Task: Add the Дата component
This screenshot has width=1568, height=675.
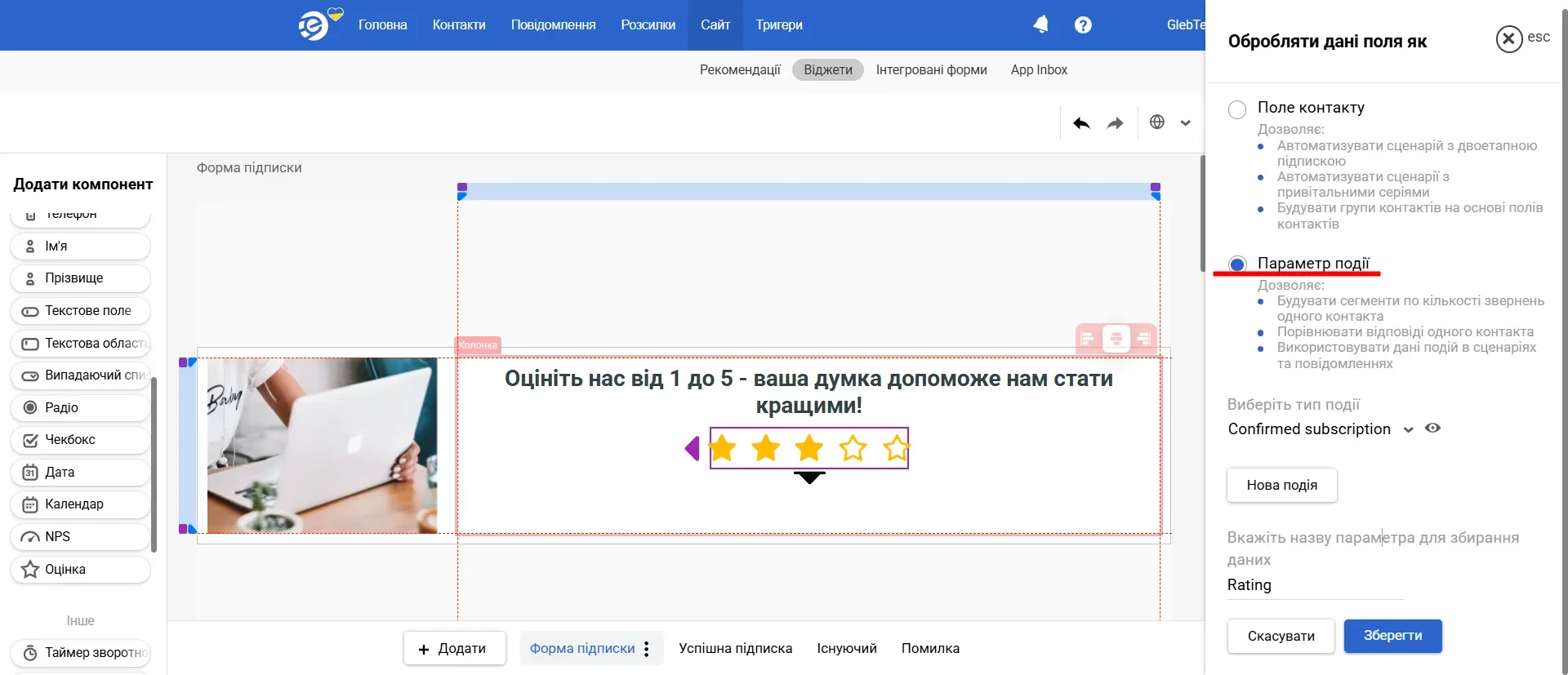Action: coord(80,472)
